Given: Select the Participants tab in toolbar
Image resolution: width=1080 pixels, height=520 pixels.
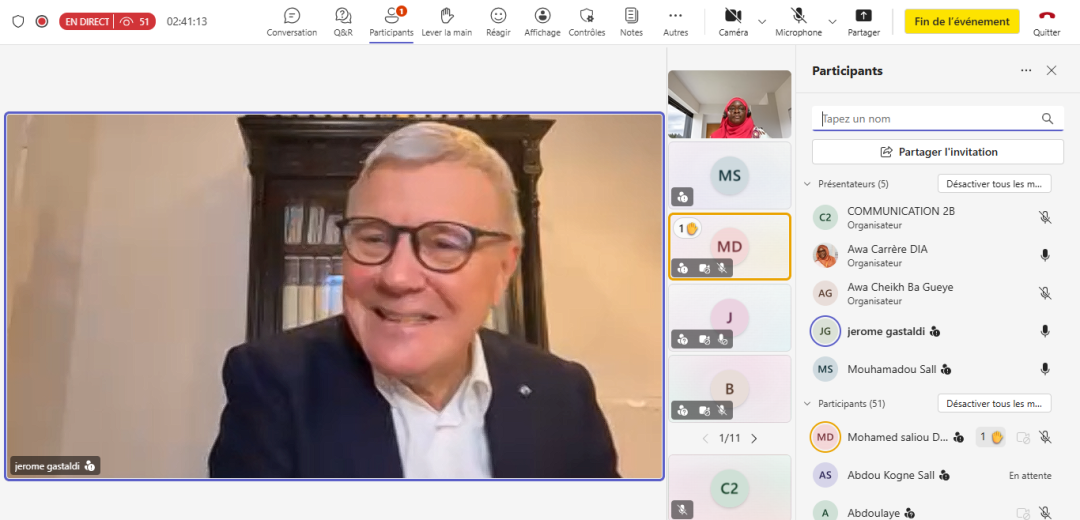Looking at the screenshot, I should [391, 21].
